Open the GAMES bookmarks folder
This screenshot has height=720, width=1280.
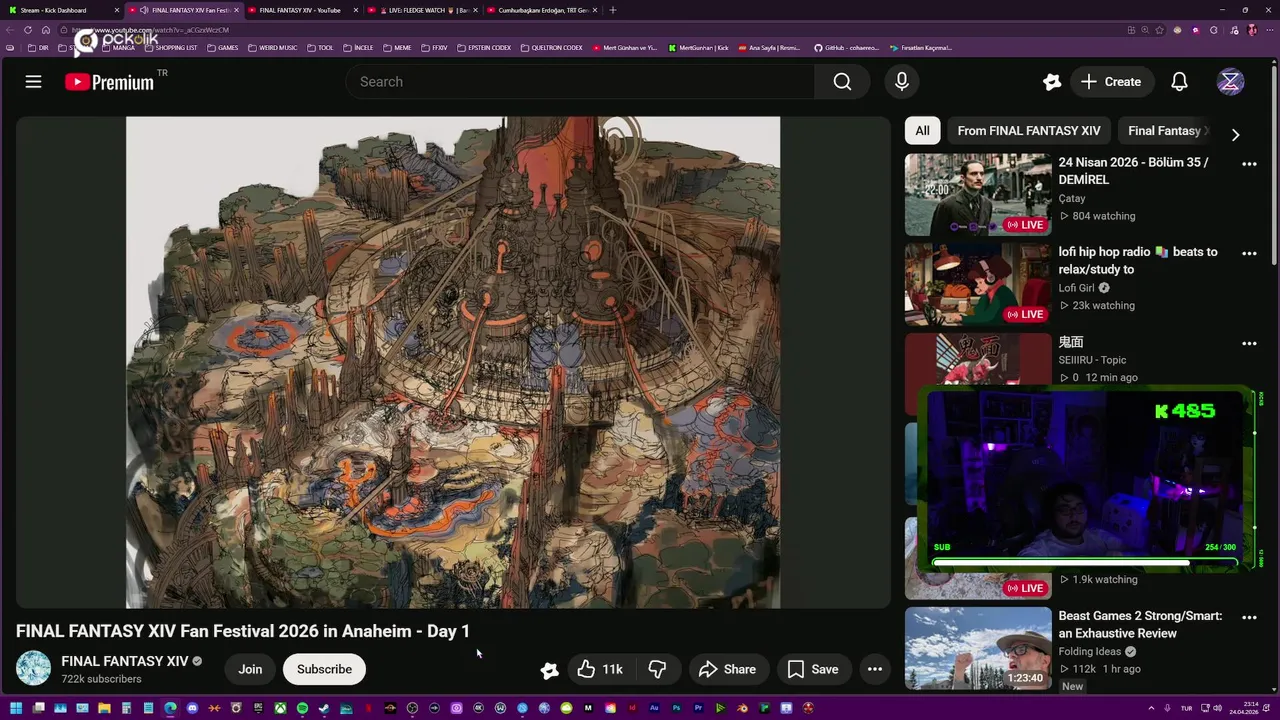(223, 48)
